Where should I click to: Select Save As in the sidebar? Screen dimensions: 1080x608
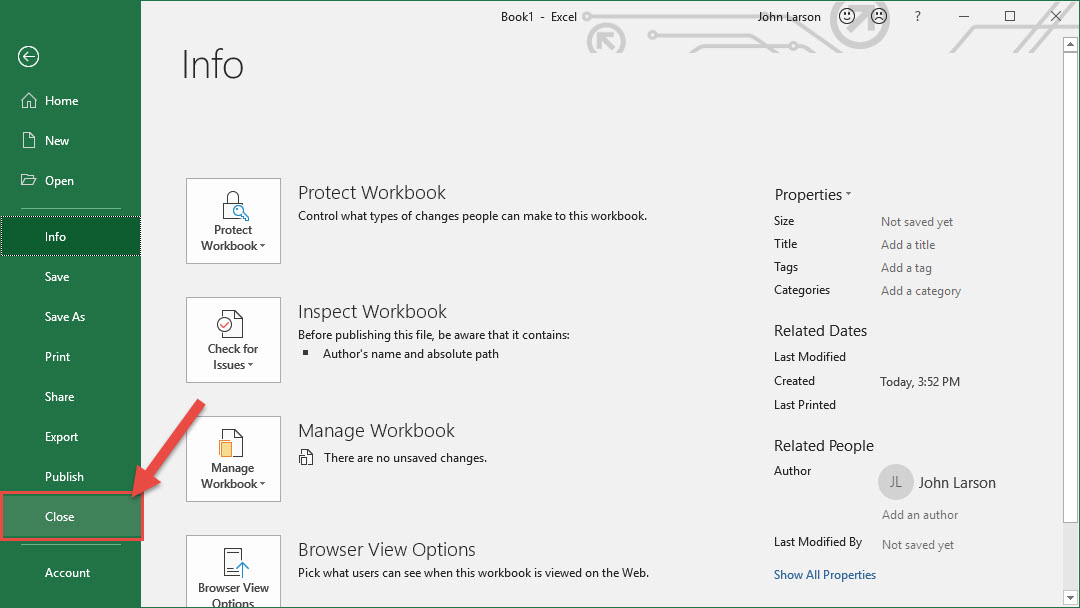click(65, 317)
